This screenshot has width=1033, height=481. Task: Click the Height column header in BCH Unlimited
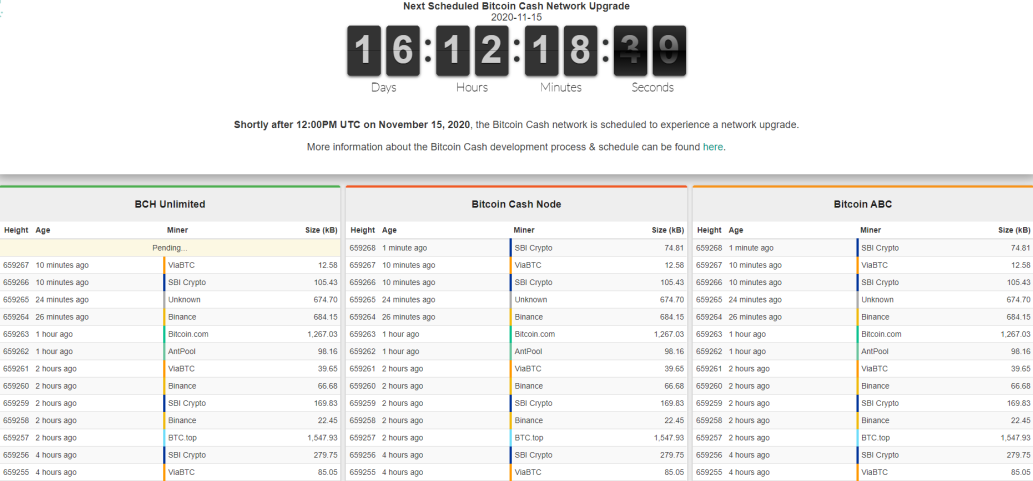coord(16,230)
